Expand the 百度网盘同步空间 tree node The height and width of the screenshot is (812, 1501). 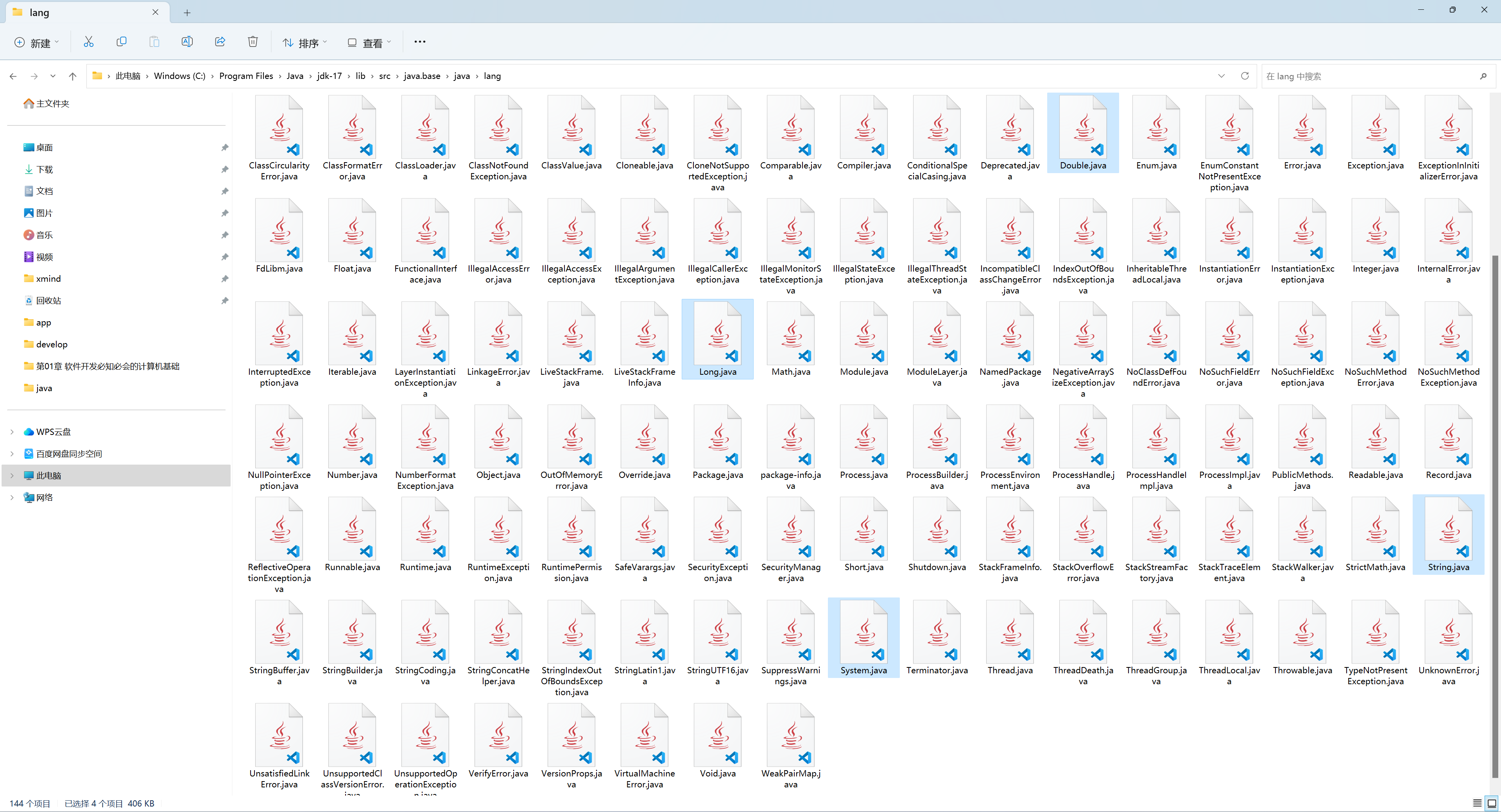point(12,454)
